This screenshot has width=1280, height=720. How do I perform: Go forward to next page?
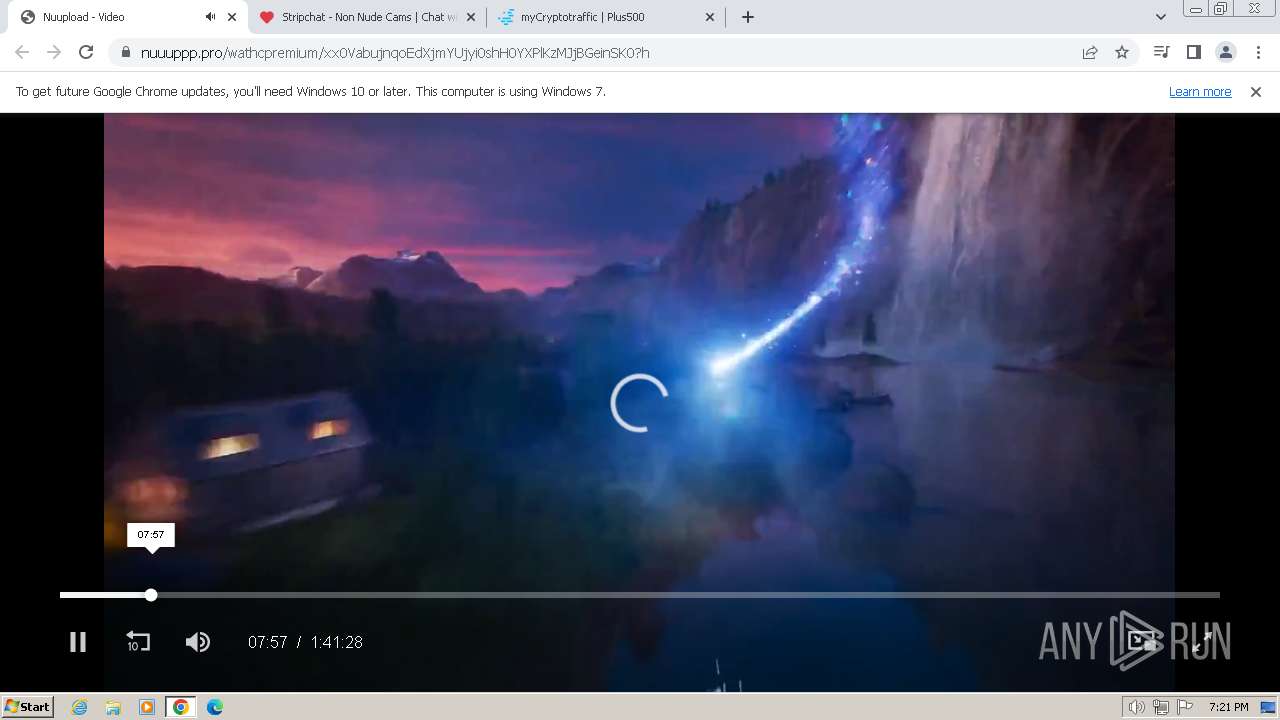tap(54, 52)
